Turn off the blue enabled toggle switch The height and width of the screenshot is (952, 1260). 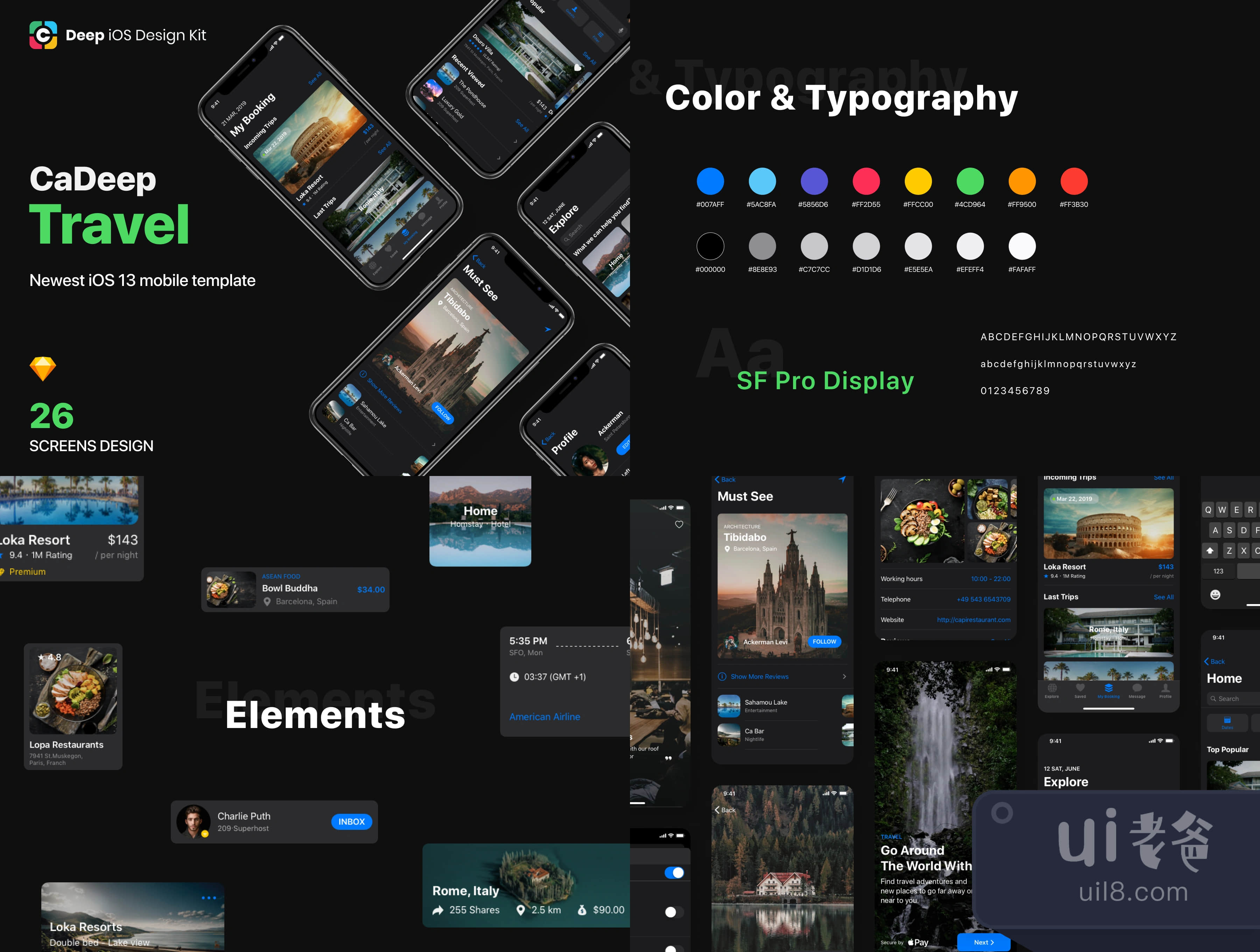674,873
